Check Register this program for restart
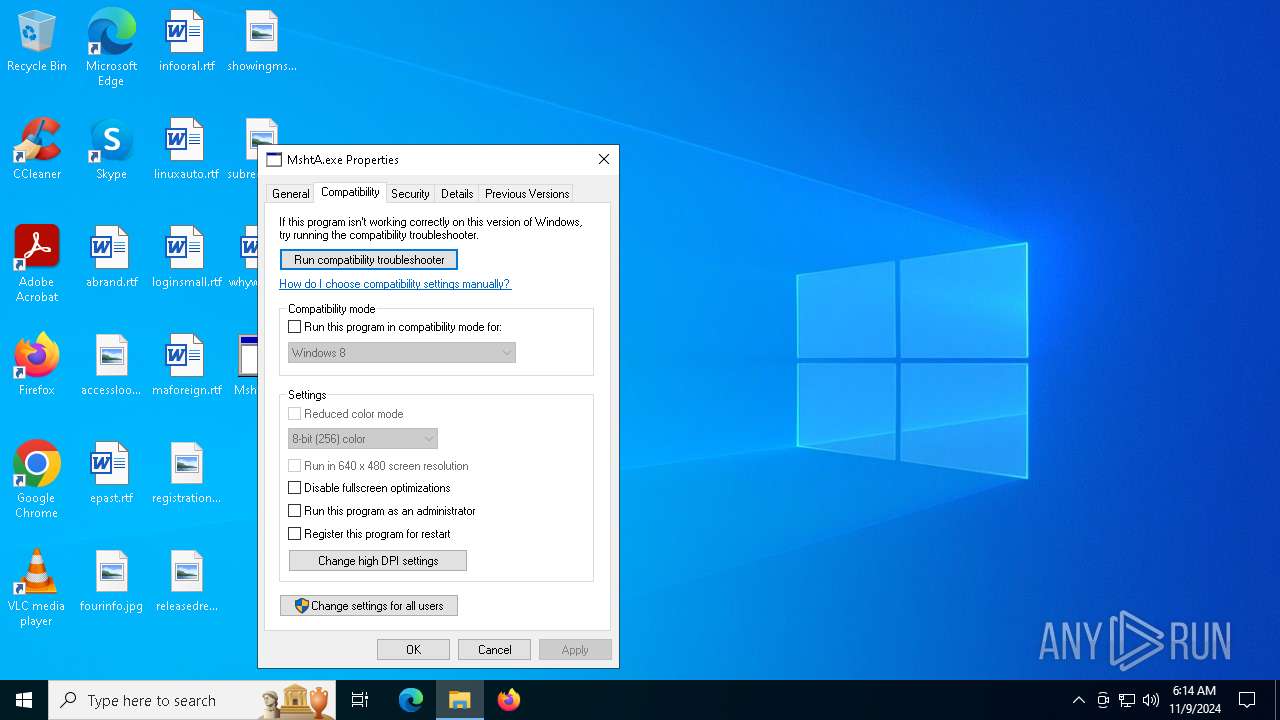 click(295, 534)
